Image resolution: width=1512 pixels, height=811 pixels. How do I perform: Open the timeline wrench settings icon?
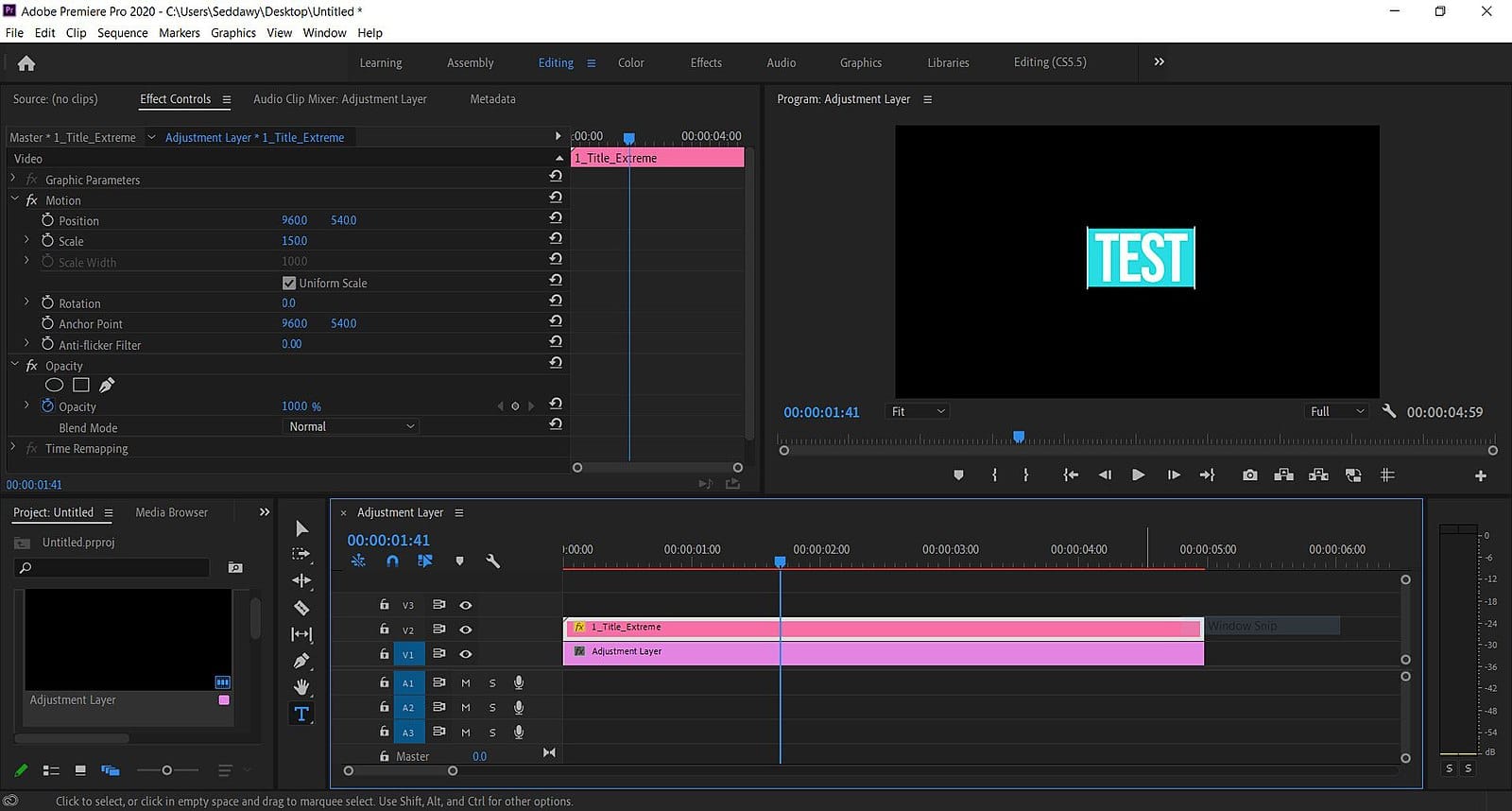pyautogui.click(x=492, y=561)
